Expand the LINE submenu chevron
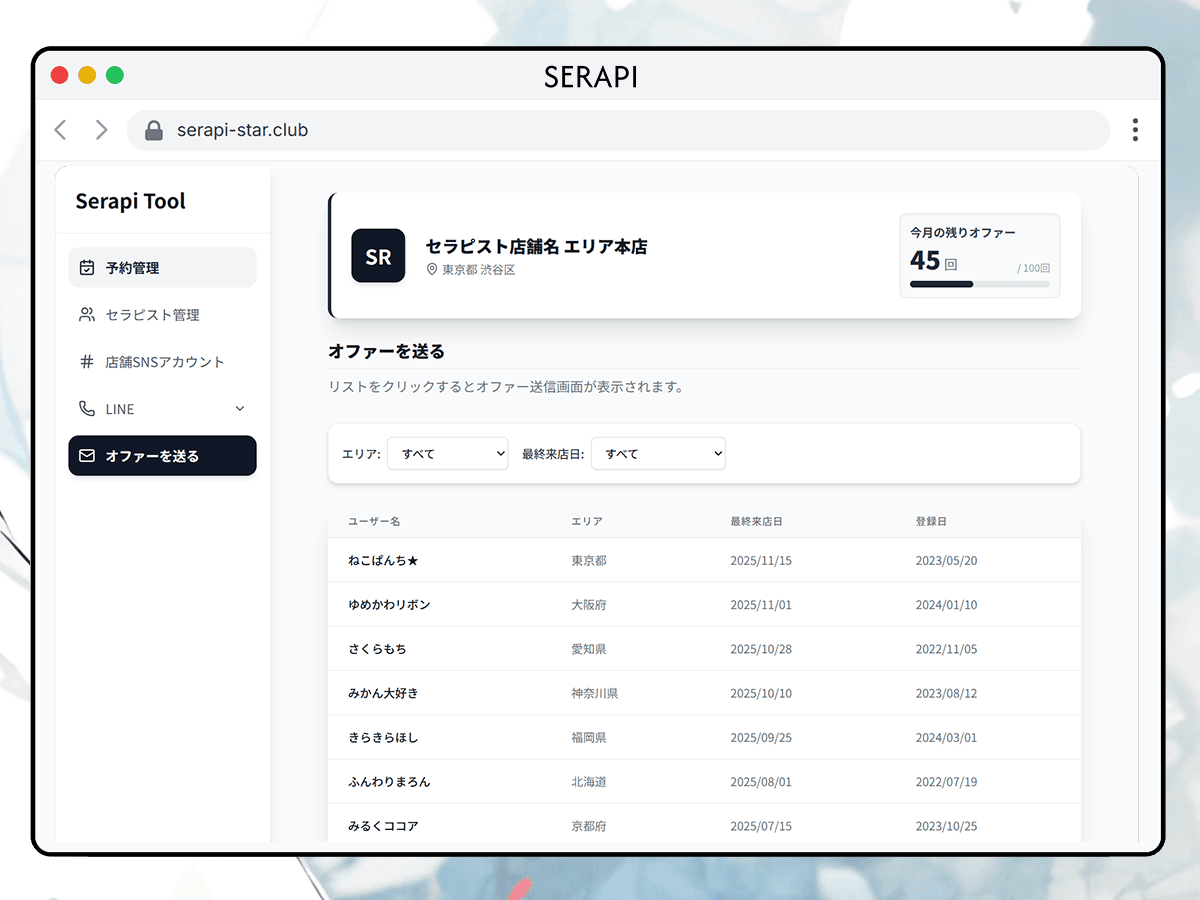Screen dimensions: 1200x900 tap(239, 408)
